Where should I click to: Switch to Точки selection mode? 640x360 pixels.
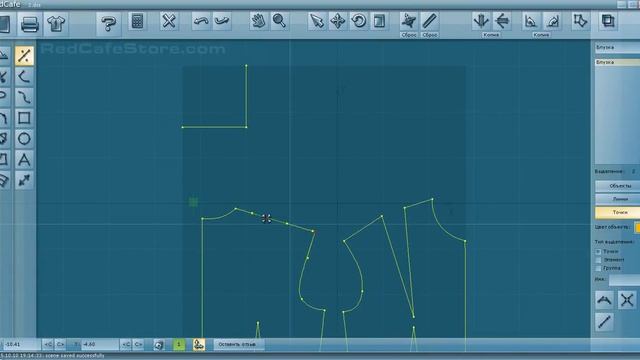[618, 213]
